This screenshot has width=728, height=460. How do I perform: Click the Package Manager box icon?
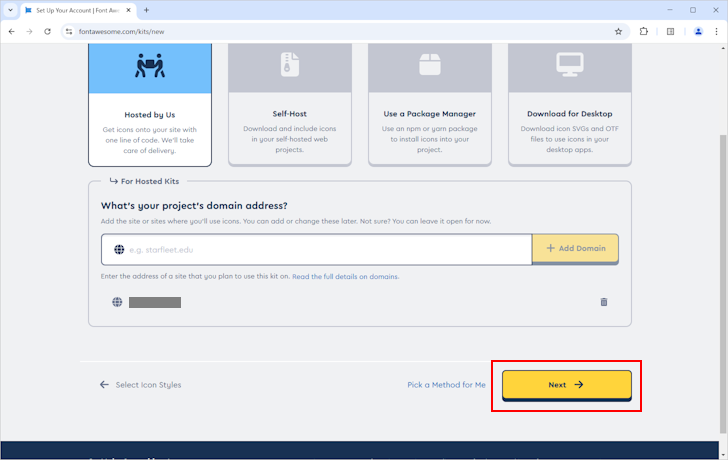coord(429,65)
